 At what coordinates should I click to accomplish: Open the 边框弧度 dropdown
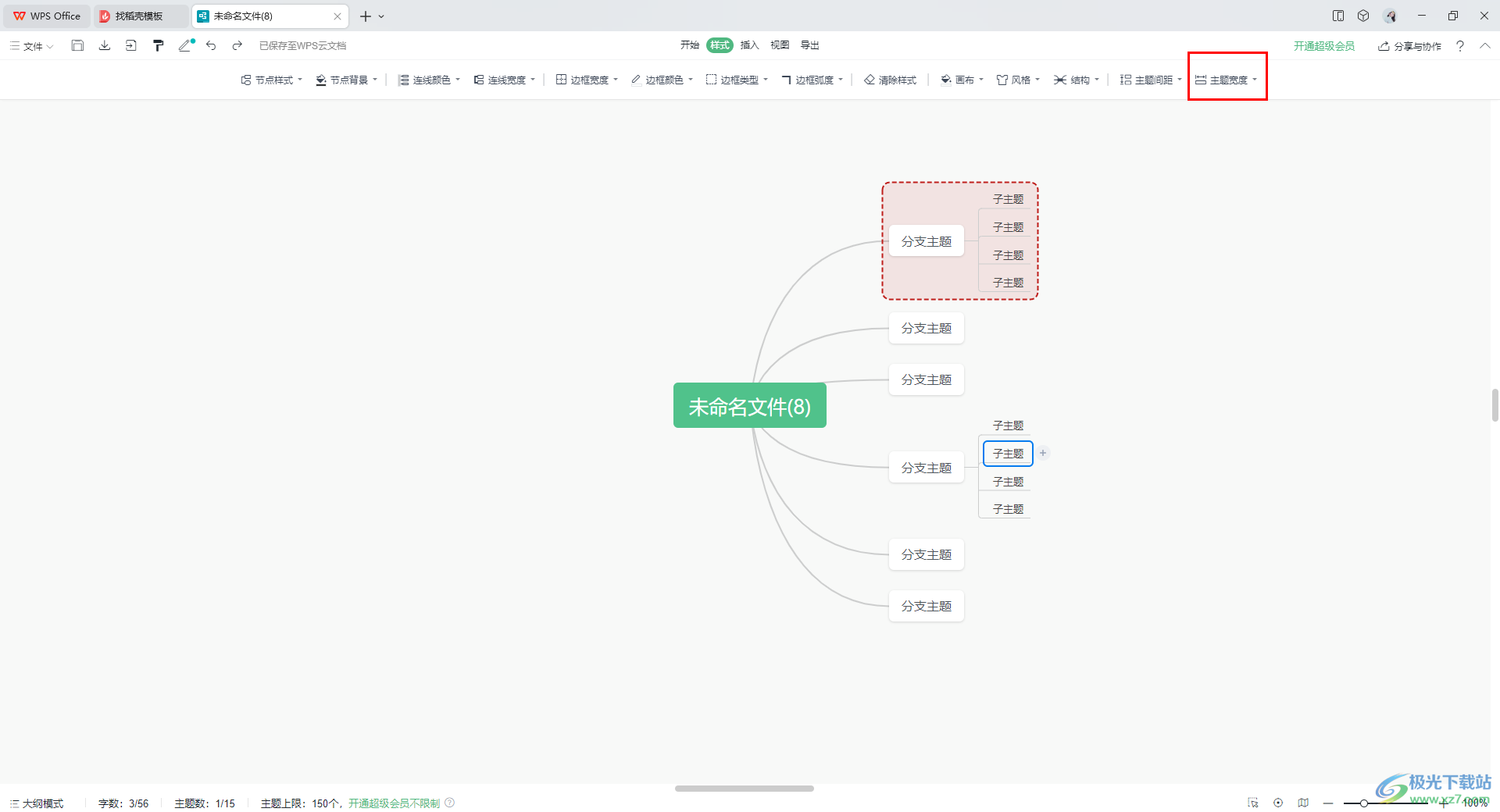click(x=812, y=80)
